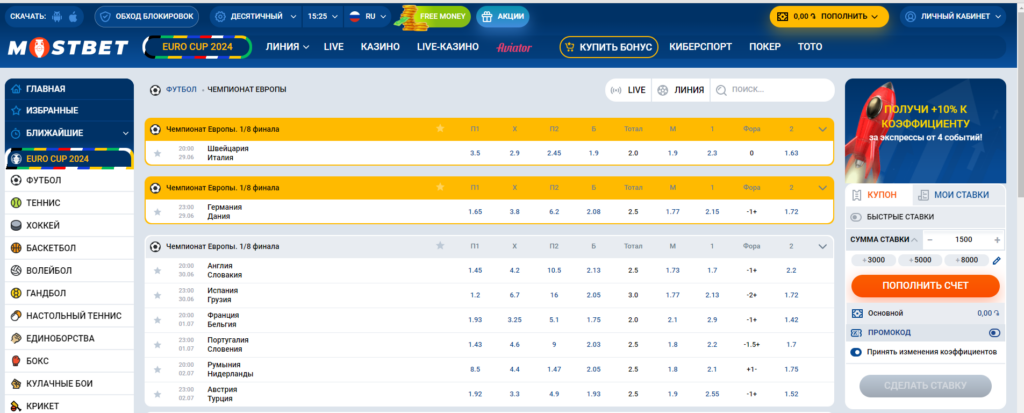Go to Главная home item
Image resolution: width=1024 pixels, height=413 pixels.
[69, 89]
